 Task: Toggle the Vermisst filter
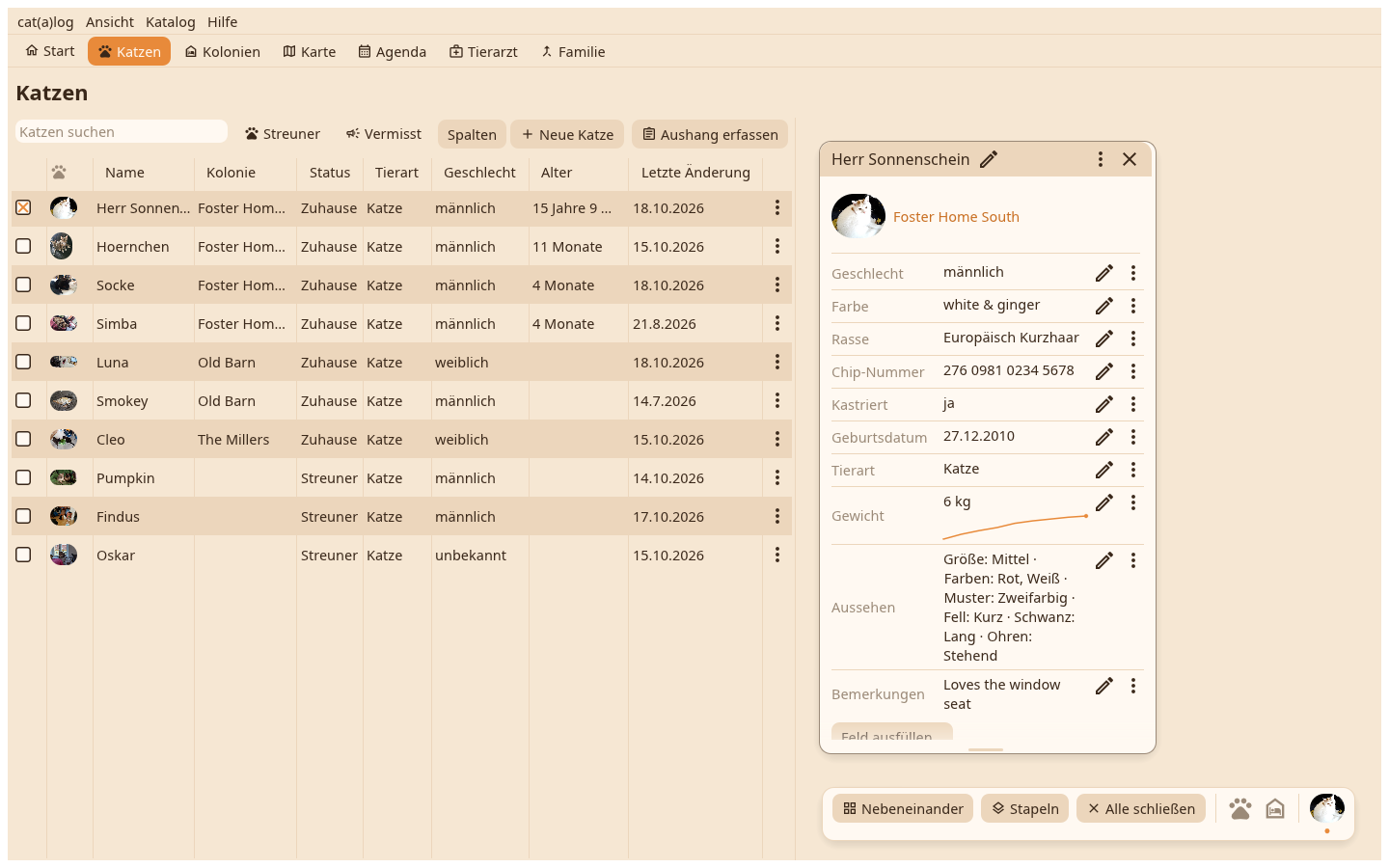coord(384,134)
